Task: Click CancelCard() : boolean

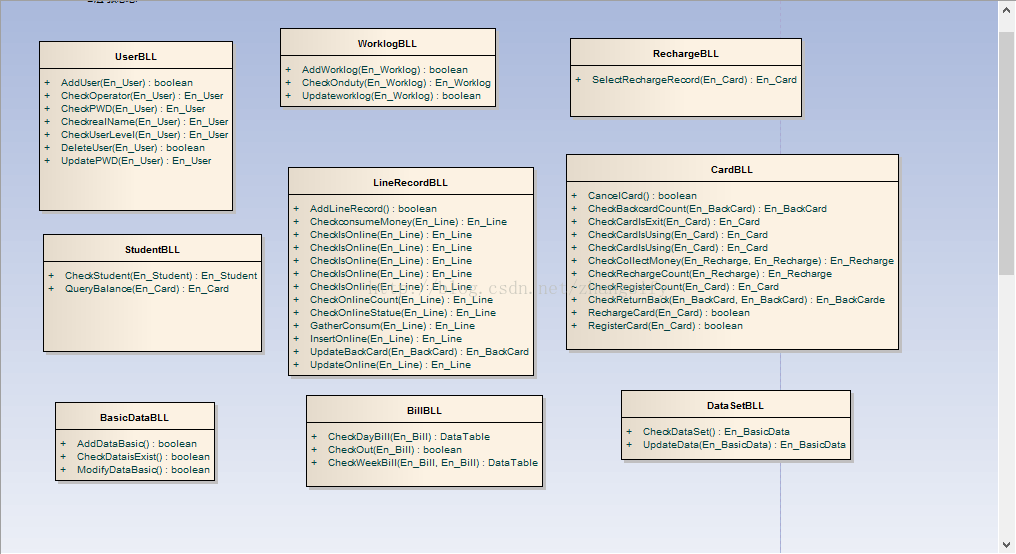Action: pyautogui.click(x=642, y=196)
